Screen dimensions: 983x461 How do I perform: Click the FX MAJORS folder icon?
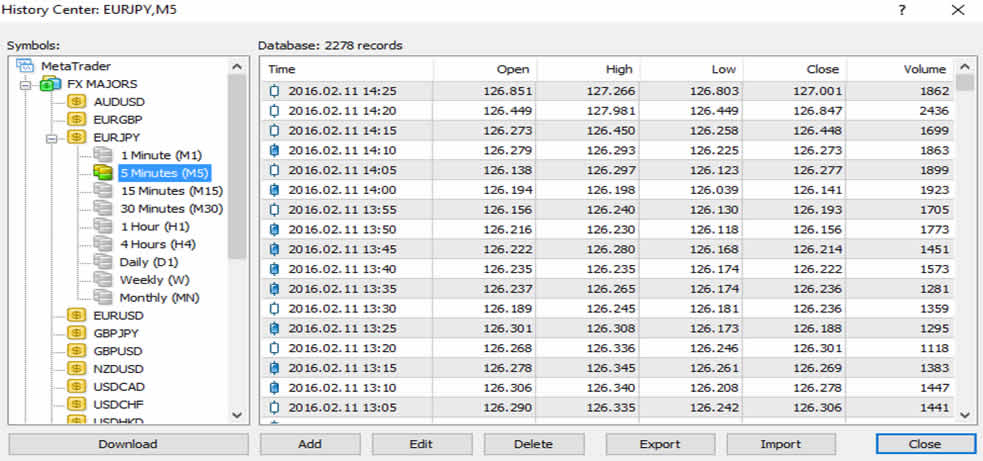pyautogui.click(x=51, y=84)
